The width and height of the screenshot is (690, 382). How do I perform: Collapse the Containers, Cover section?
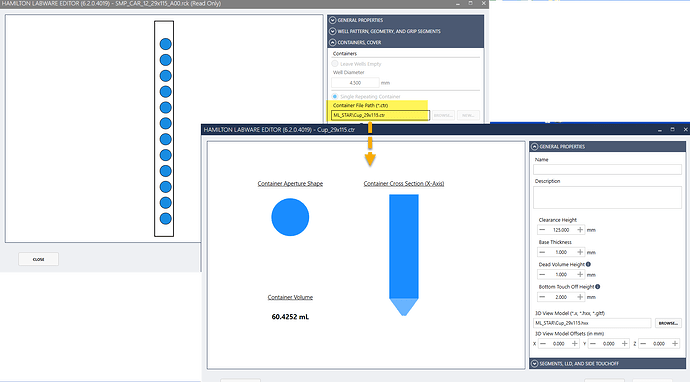pos(333,42)
